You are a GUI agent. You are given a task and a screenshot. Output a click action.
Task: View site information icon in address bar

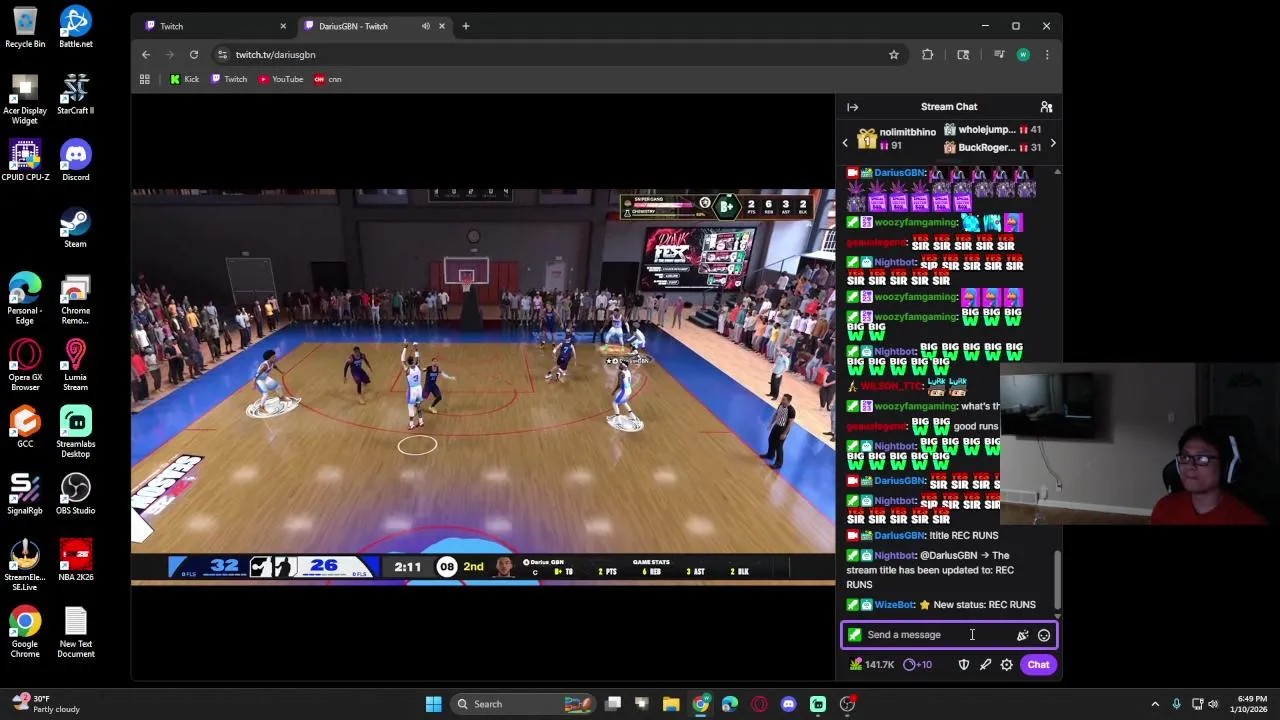click(x=223, y=55)
